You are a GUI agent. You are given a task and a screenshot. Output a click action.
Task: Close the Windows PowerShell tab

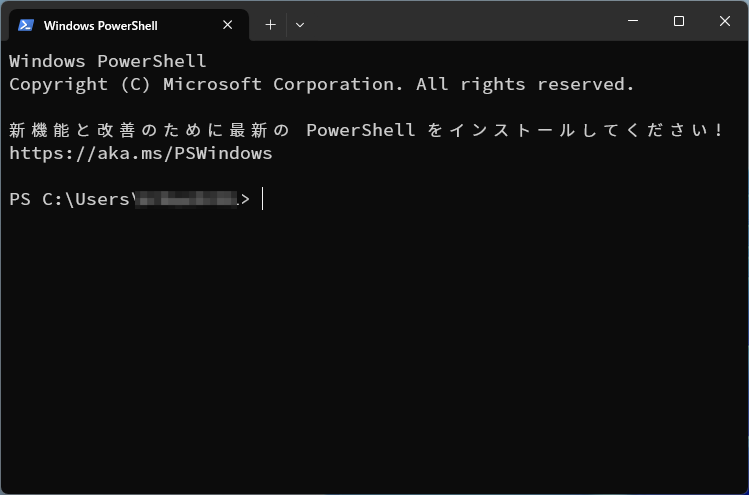pyautogui.click(x=228, y=25)
